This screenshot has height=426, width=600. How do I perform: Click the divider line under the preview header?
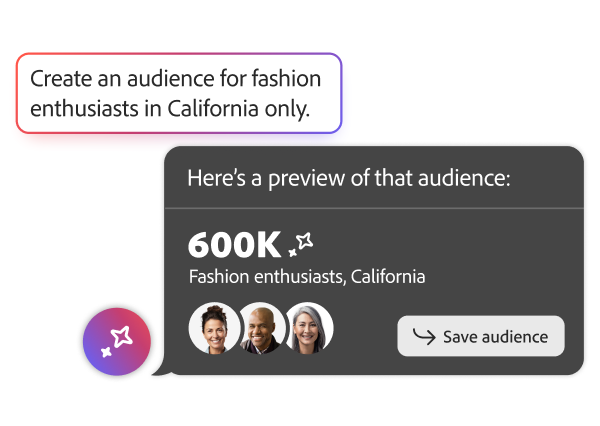[x=373, y=208]
